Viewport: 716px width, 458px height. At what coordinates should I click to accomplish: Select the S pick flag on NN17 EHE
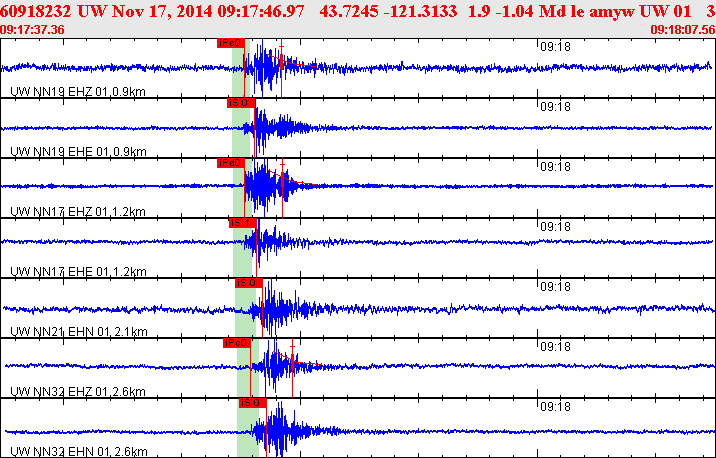(x=242, y=222)
